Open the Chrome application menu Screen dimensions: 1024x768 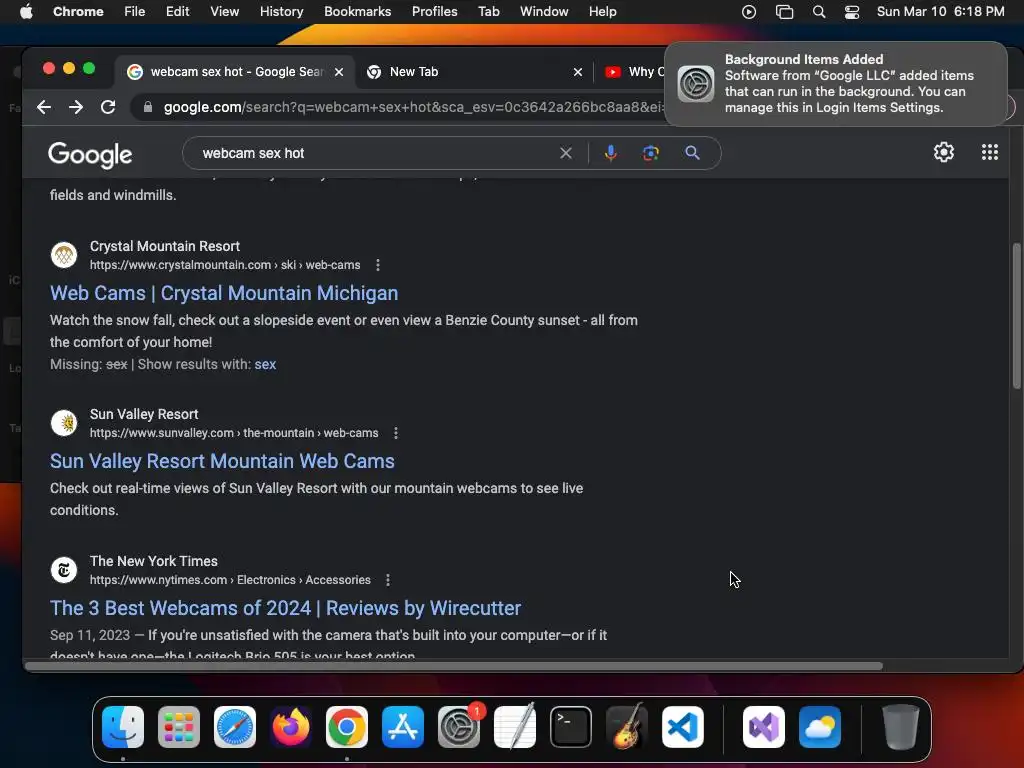coord(78,12)
